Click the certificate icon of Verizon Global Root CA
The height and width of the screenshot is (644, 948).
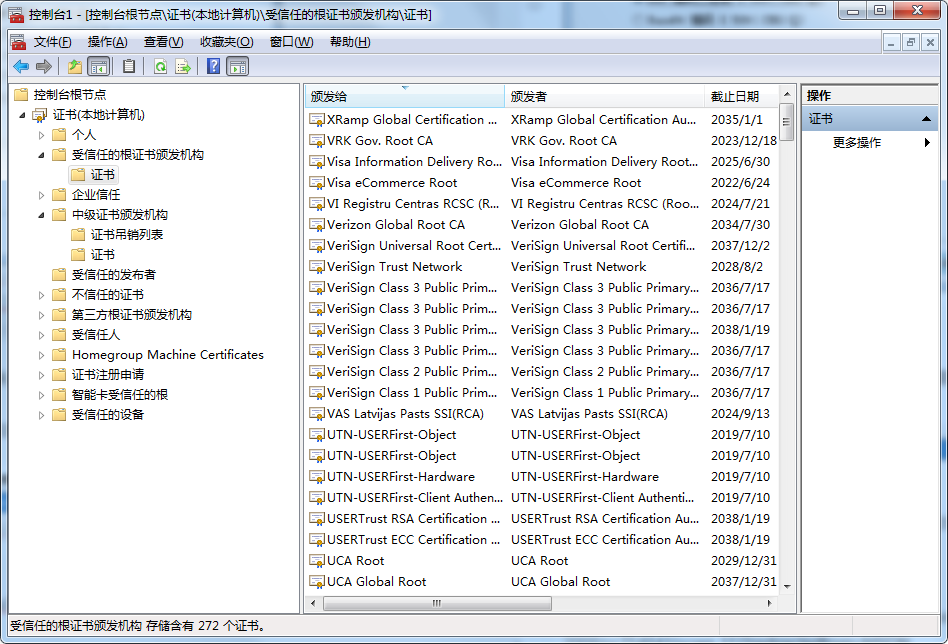click(317, 225)
